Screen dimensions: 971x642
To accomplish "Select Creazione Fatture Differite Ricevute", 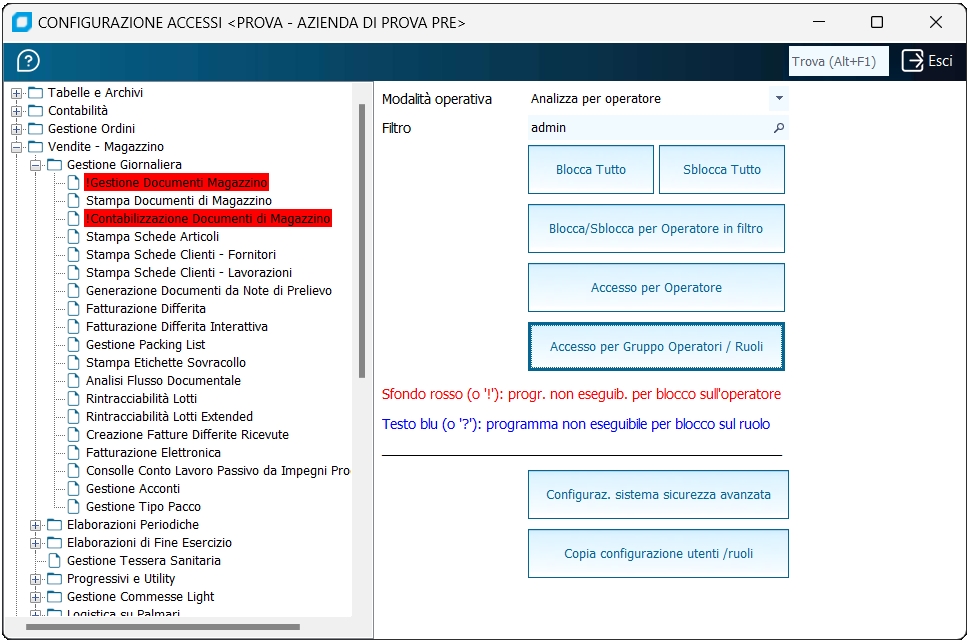I will (x=187, y=435).
